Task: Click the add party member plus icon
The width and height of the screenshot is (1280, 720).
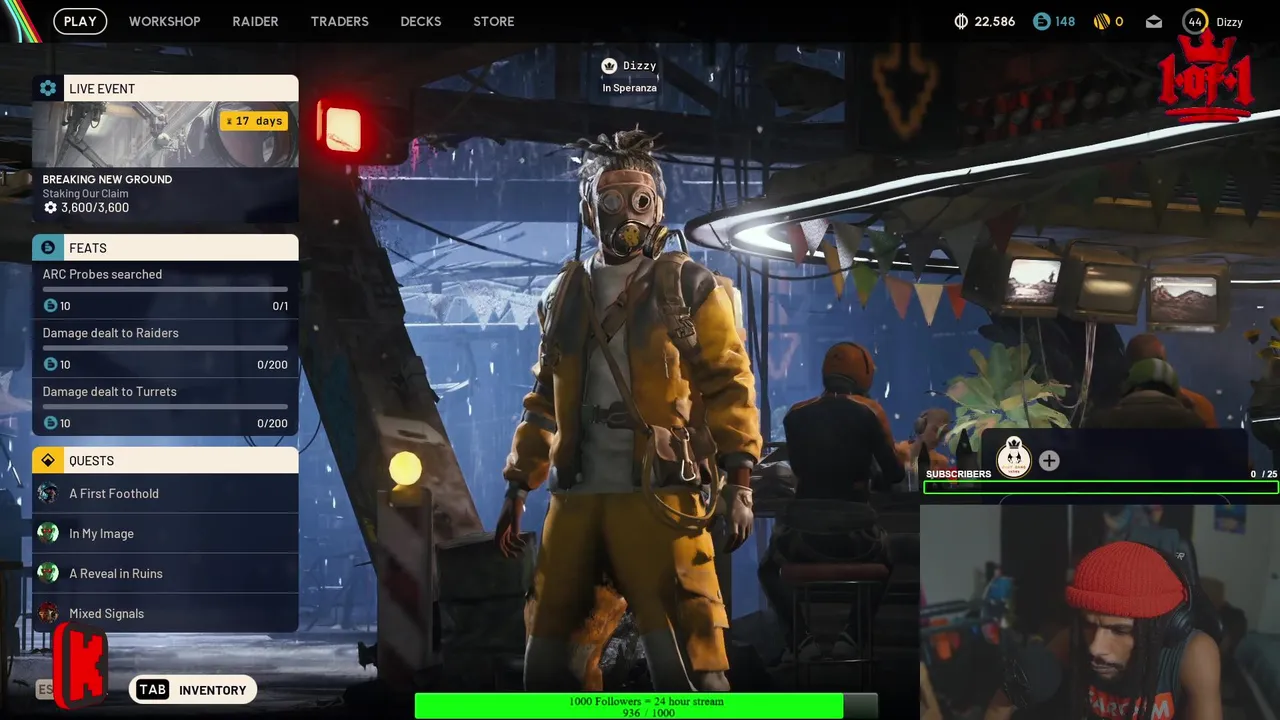Action: pyautogui.click(x=1049, y=460)
